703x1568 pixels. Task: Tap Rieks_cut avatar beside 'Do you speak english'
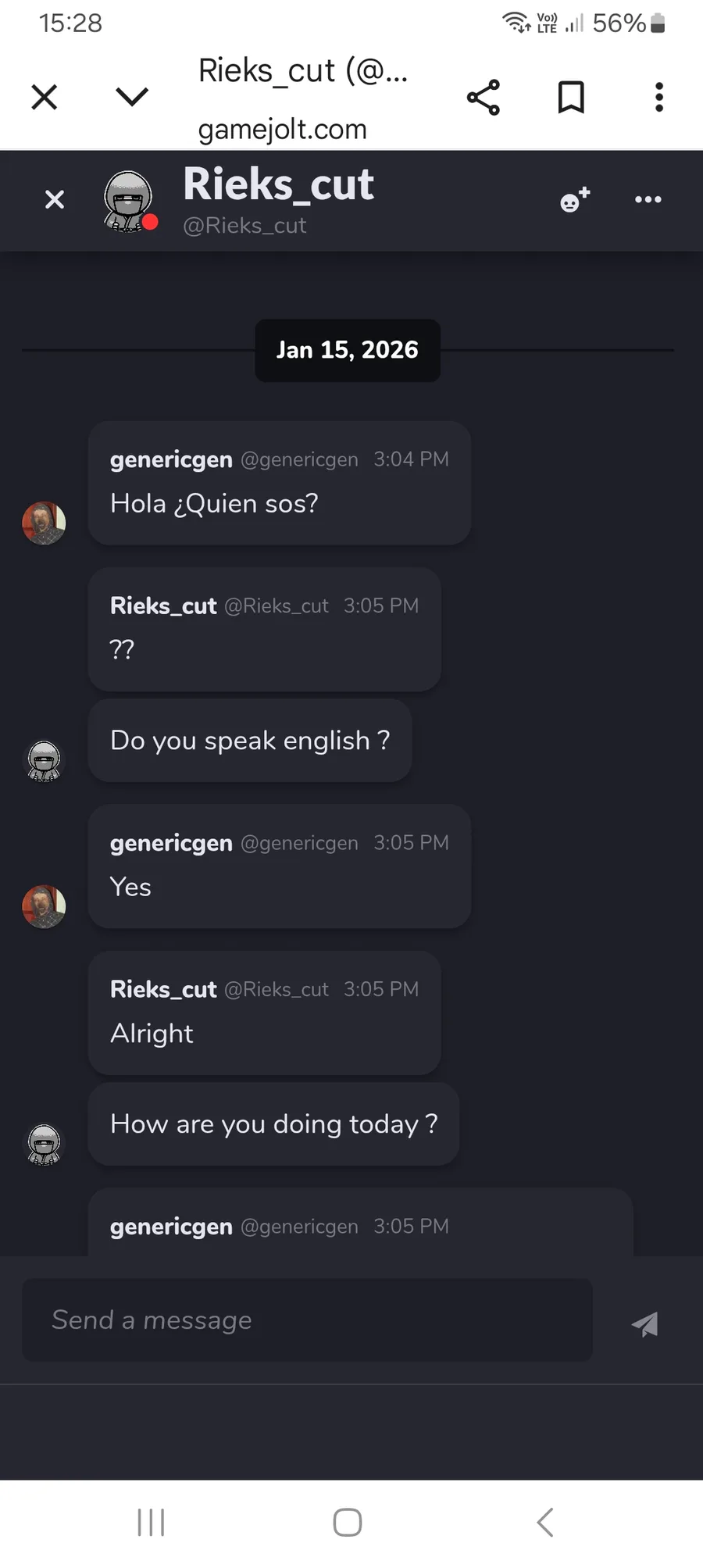tap(44, 760)
